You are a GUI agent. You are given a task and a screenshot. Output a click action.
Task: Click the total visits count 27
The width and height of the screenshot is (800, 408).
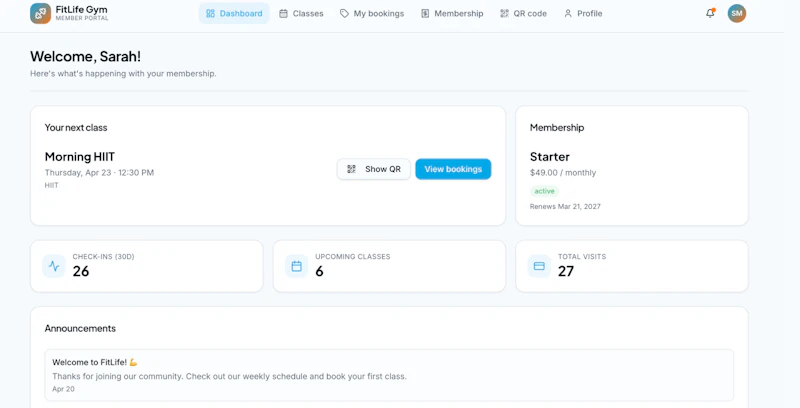(566, 271)
